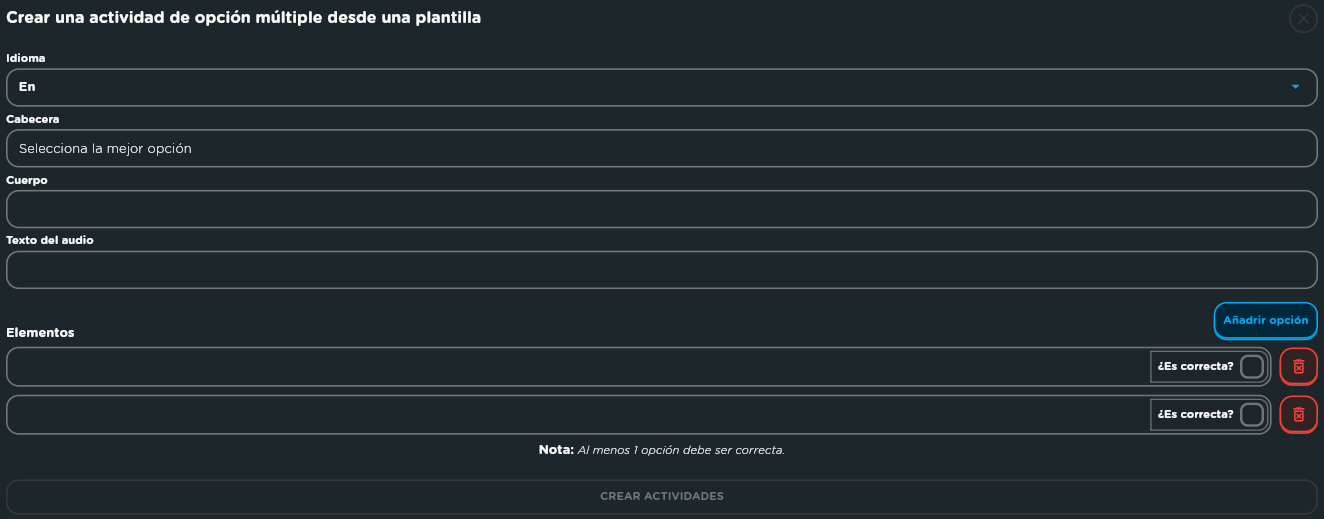This screenshot has width=1324, height=519.
Task: Expand the Idioma dropdown arrow
Action: click(1295, 87)
